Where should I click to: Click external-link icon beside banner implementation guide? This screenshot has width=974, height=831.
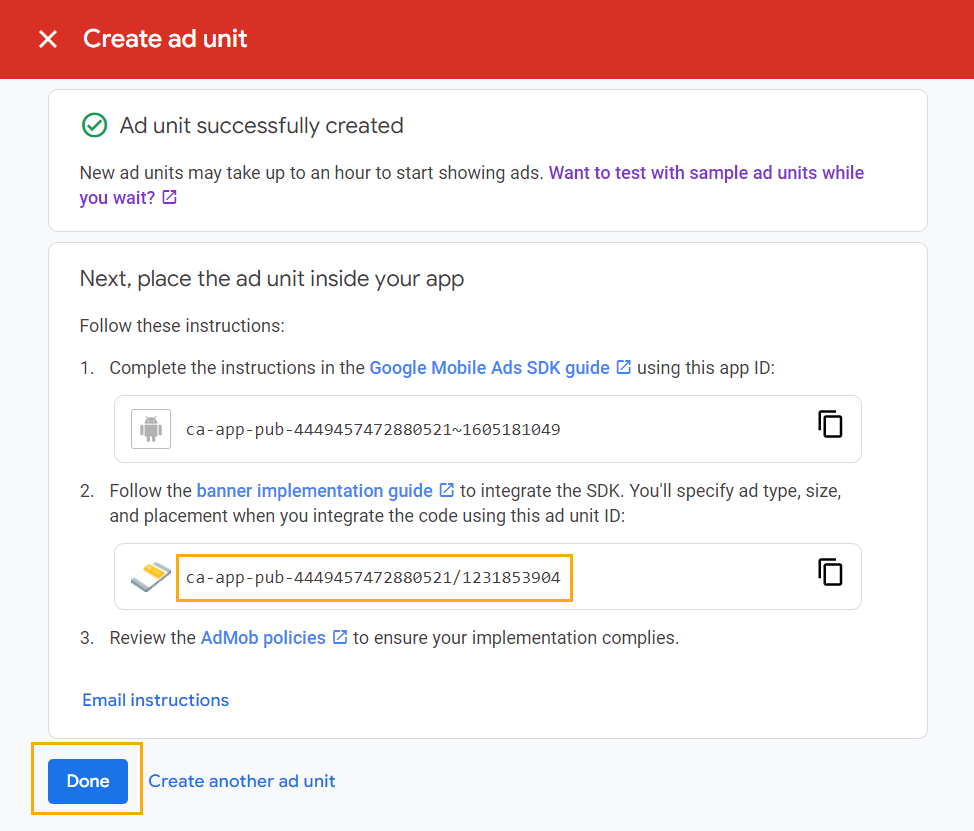447,490
